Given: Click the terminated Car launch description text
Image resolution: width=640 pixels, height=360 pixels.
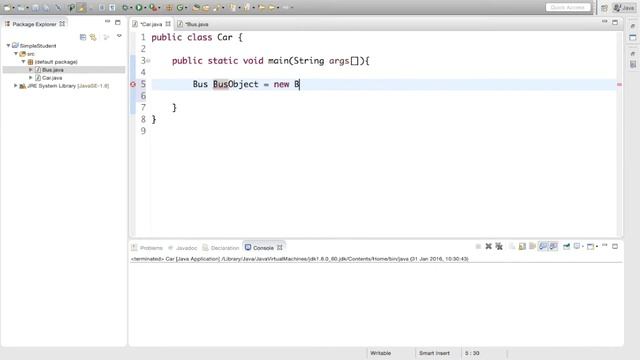Looking at the screenshot, I should click(x=300, y=259).
